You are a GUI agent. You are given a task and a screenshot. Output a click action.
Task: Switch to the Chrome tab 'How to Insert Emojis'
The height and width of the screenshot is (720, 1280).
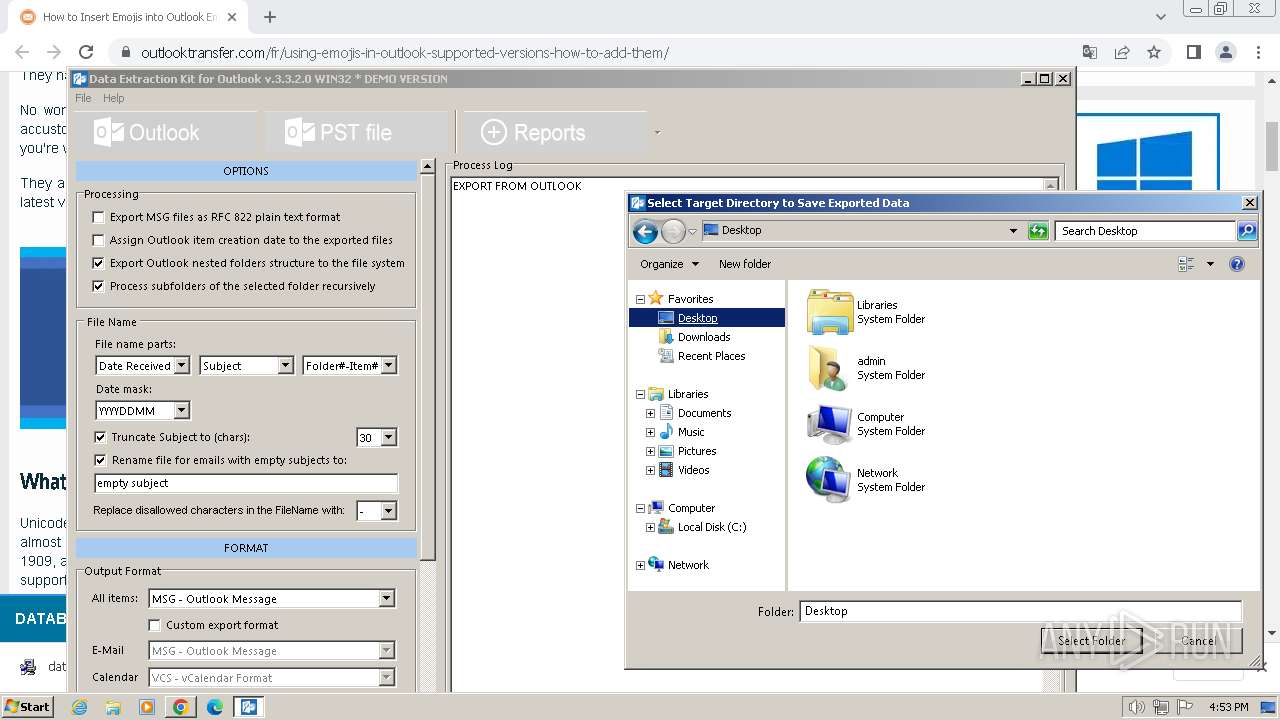(128, 17)
